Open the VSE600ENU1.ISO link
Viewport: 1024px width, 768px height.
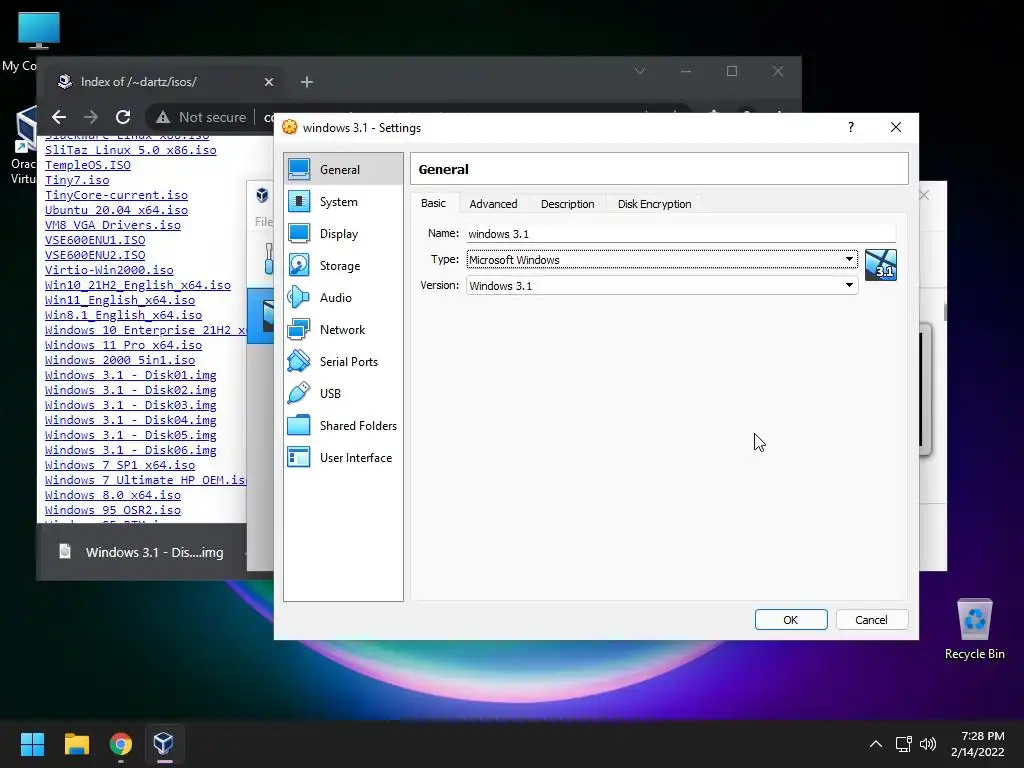tap(95, 240)
